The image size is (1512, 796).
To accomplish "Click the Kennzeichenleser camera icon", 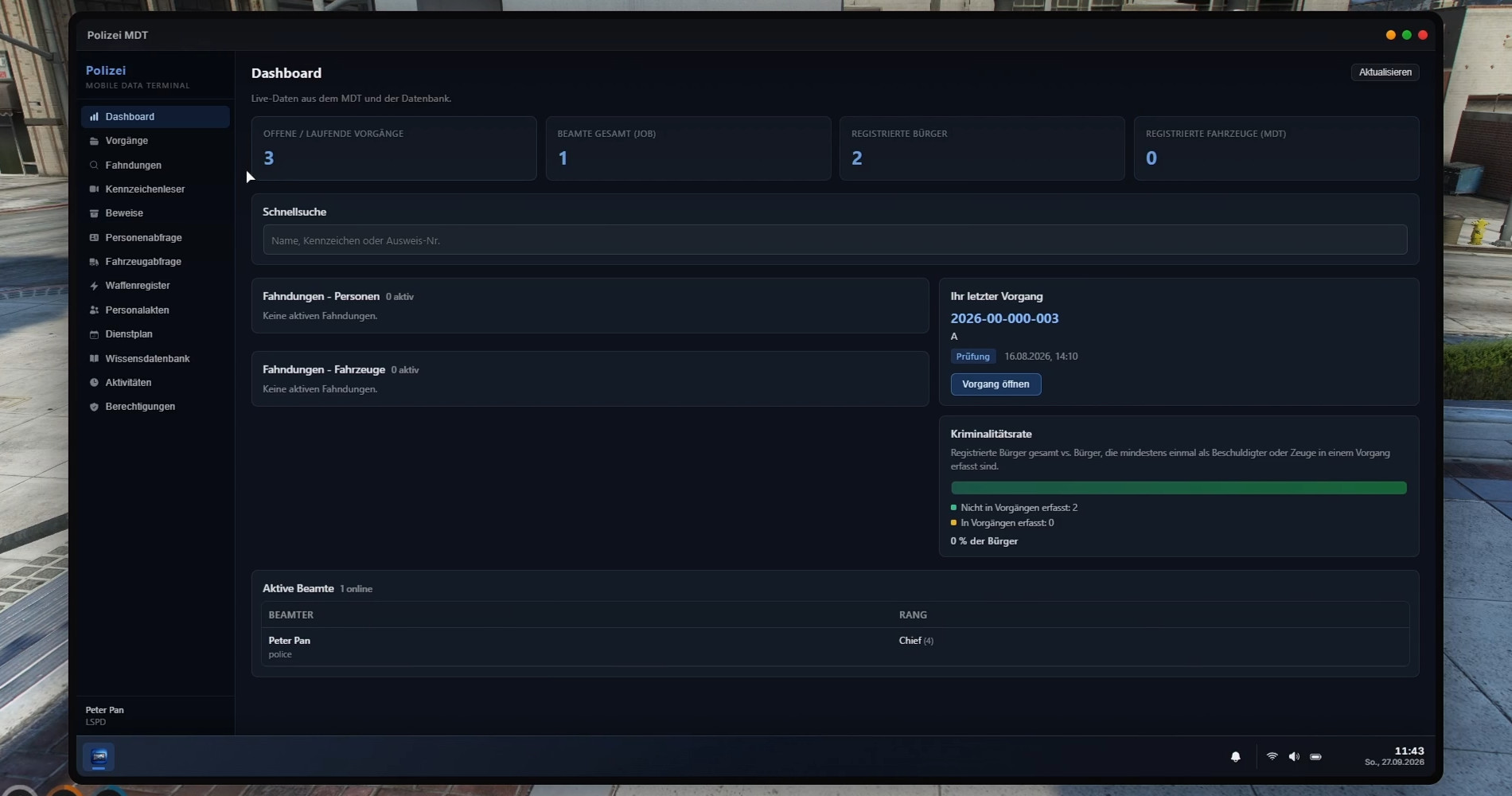I will pyautogui.click(x=94, y=189).
